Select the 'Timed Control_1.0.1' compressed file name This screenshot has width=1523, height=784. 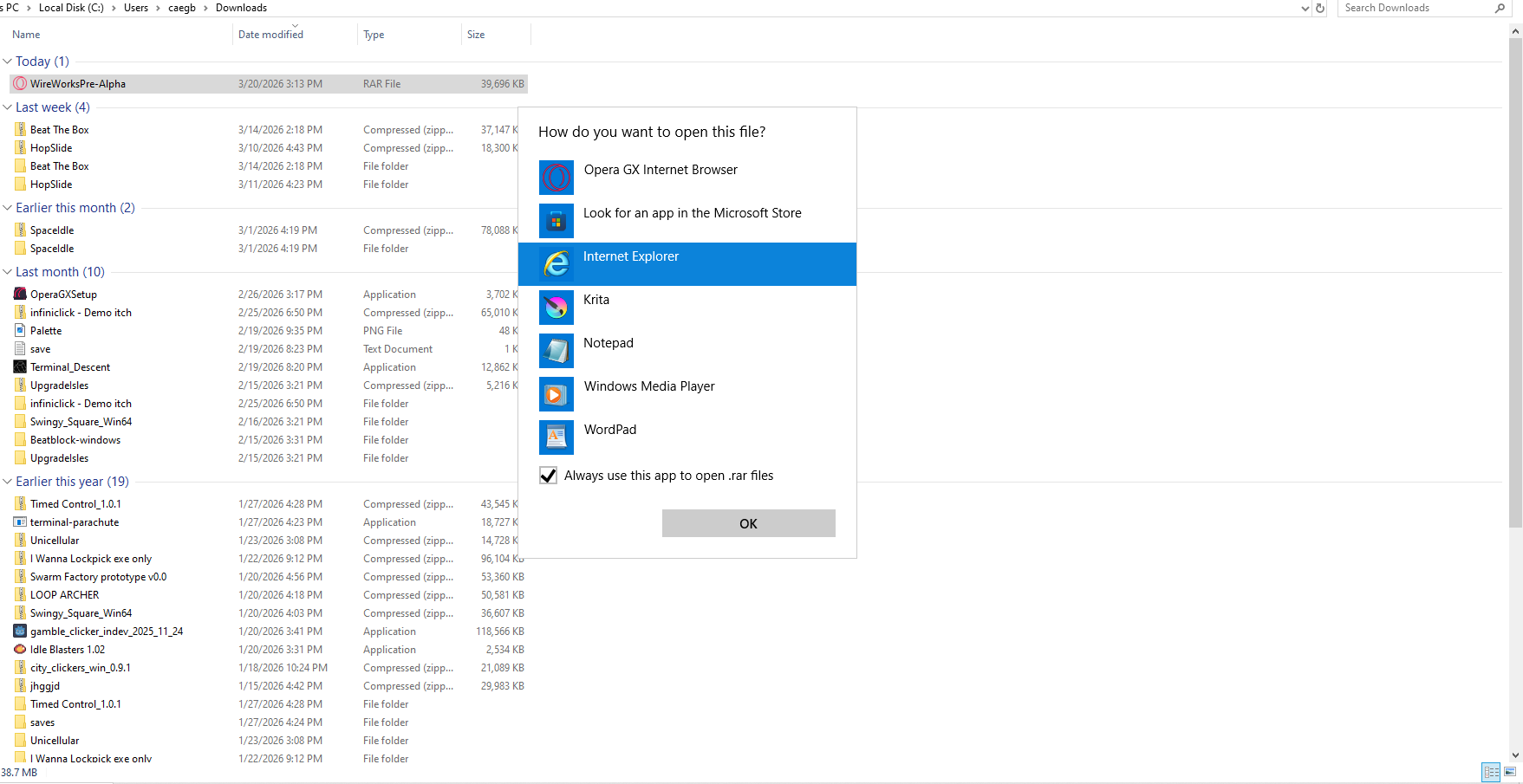75,504
